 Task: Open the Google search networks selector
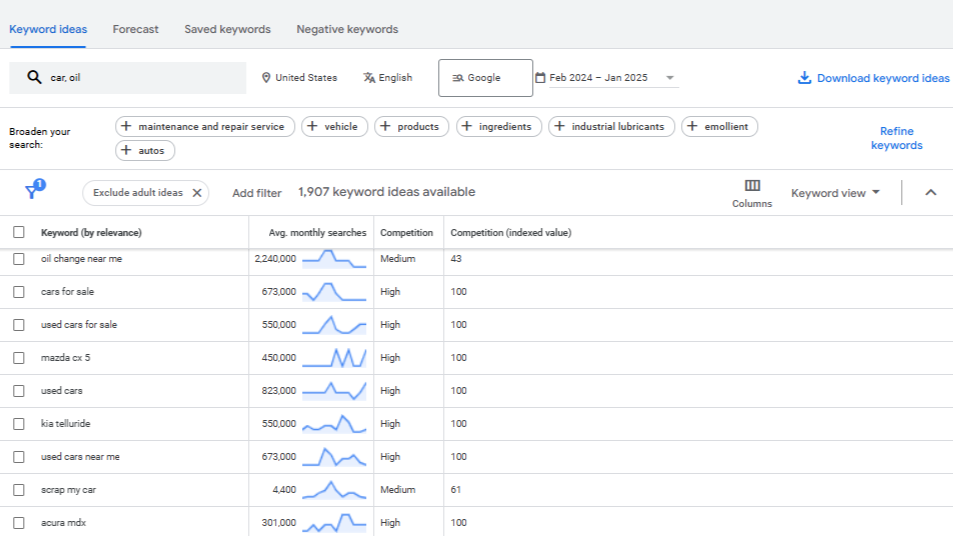(x=485, y=78)
